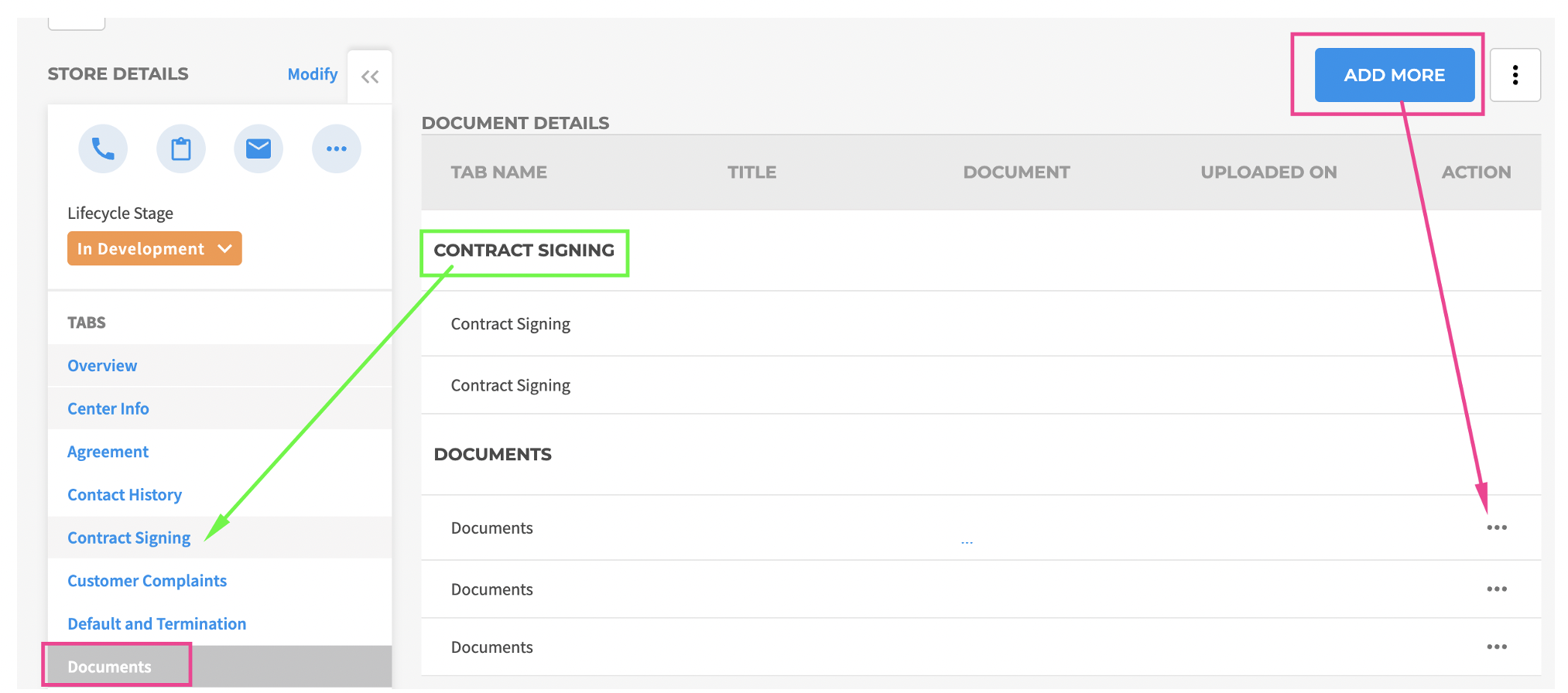Image resolution: width=1568 pixels, height=693 pixels.
Task: Open action menu for first Documents row
Action: [1496, 527]
